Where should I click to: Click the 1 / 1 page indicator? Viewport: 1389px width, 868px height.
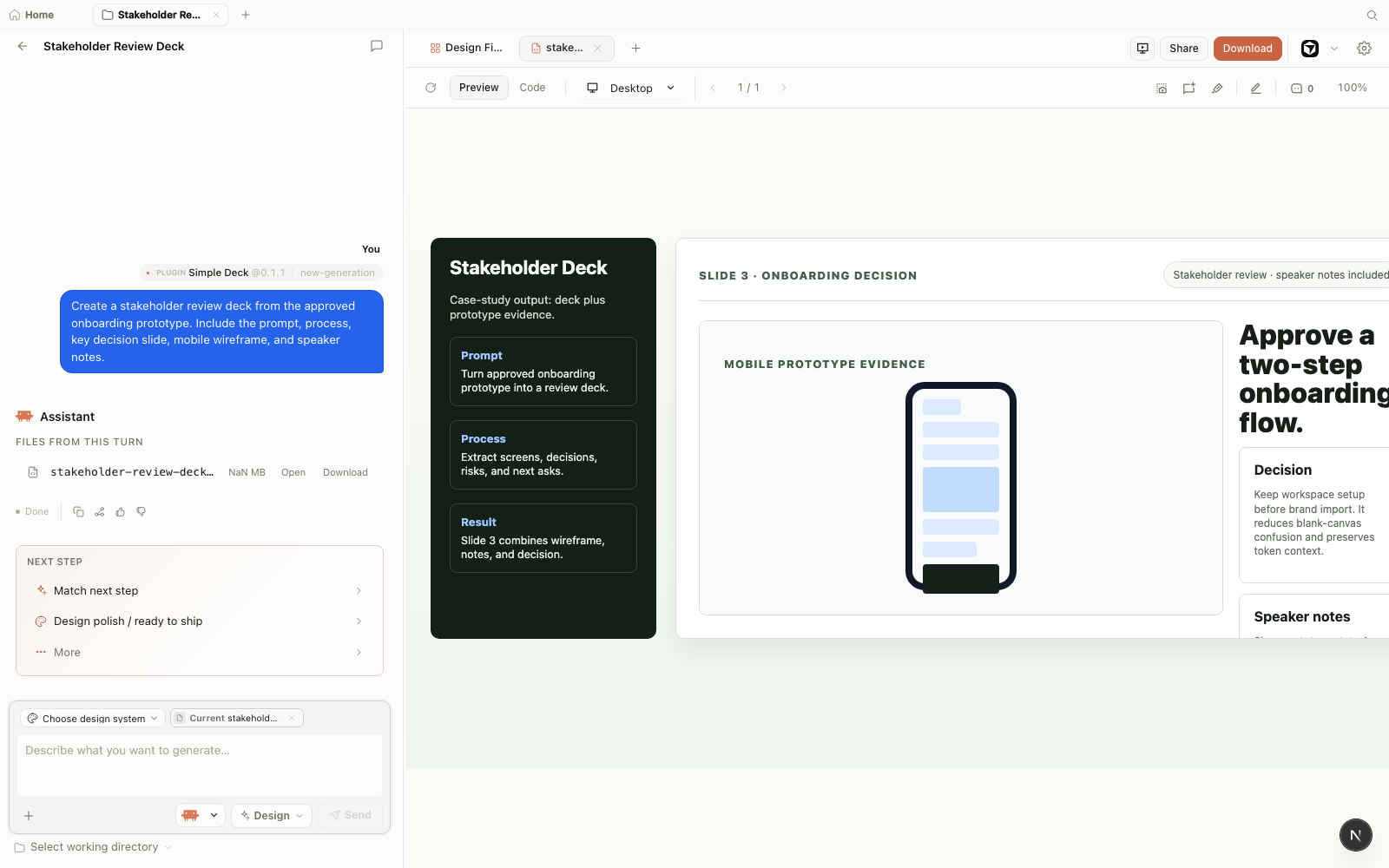(x=748, y=88)
